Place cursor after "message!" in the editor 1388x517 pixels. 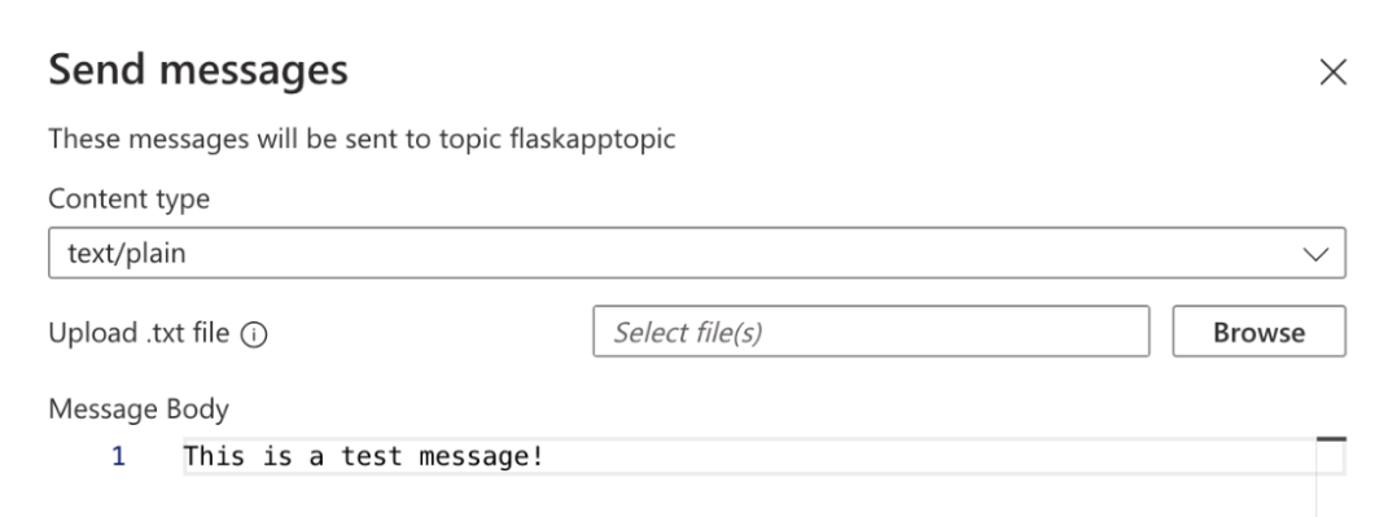pyautogui.click(x=545, y=457)
